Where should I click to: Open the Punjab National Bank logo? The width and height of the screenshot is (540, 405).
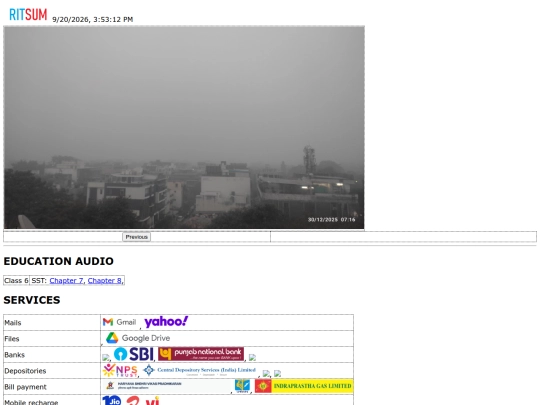click(201, 354)
